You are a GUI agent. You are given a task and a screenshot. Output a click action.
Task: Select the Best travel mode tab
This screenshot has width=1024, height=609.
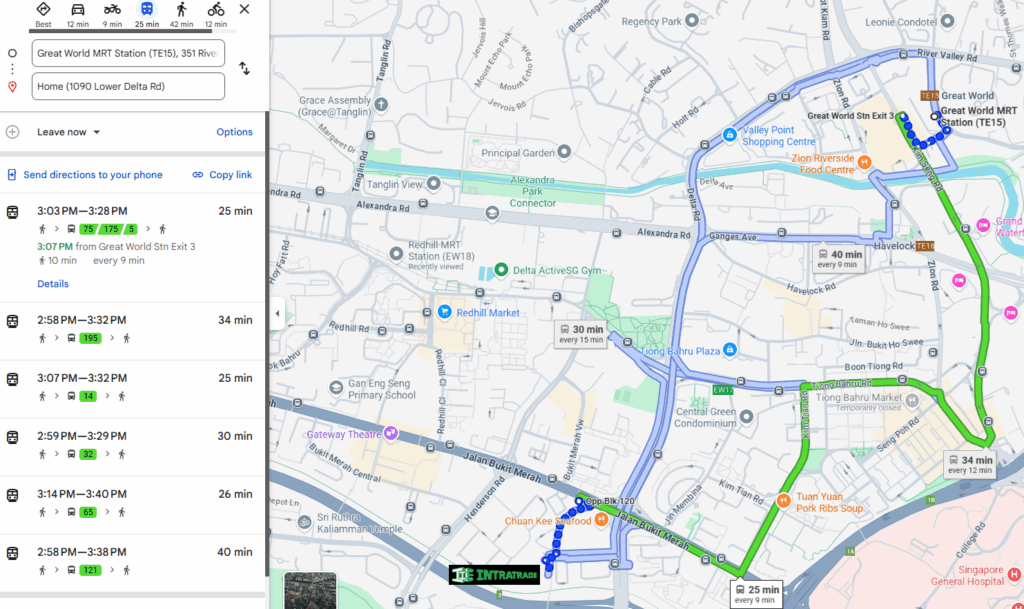pyautogui.click(x=43, y=14)
